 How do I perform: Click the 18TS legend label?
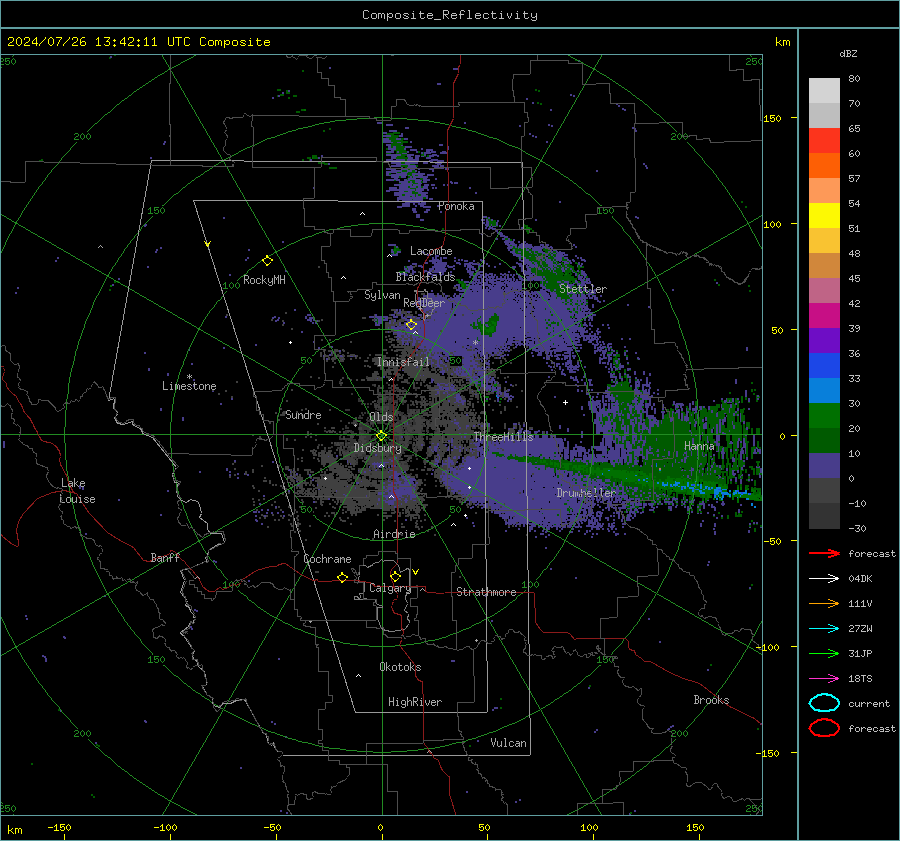pyautogui.click(x=860, y=679)
